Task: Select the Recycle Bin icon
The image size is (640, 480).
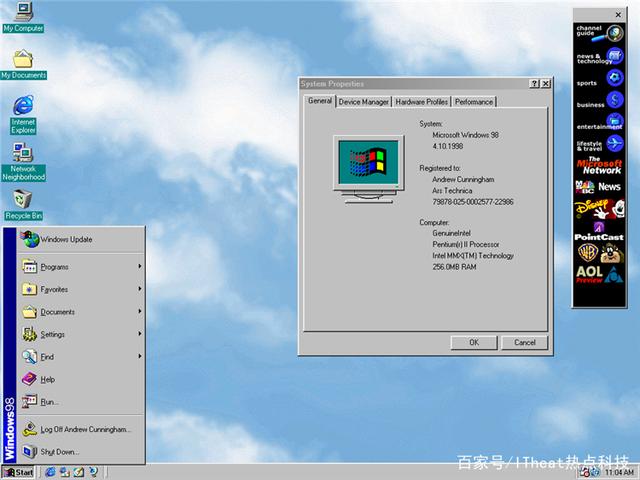Action: [23, 205]
